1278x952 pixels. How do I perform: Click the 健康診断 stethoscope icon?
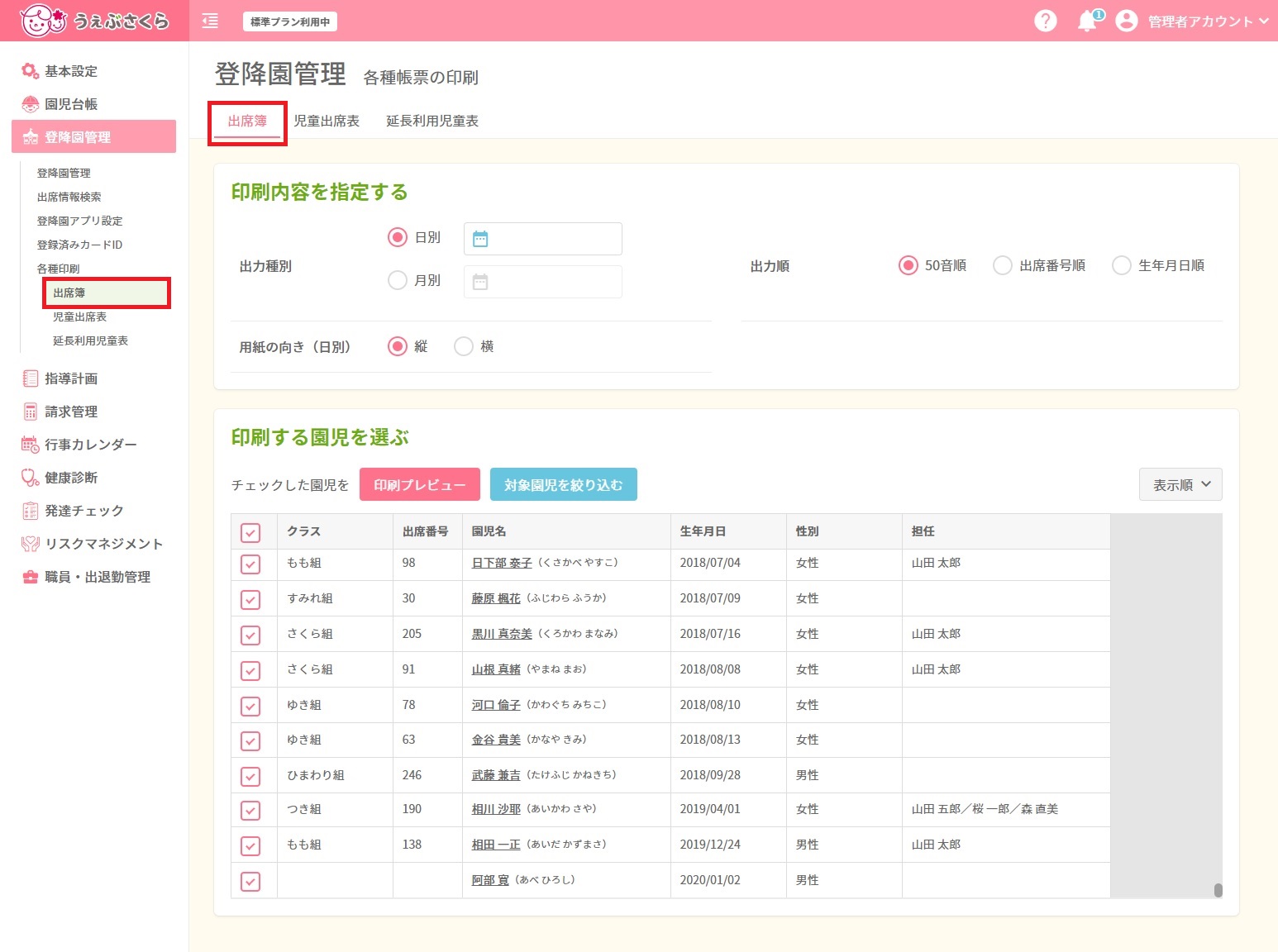[30, 478]
